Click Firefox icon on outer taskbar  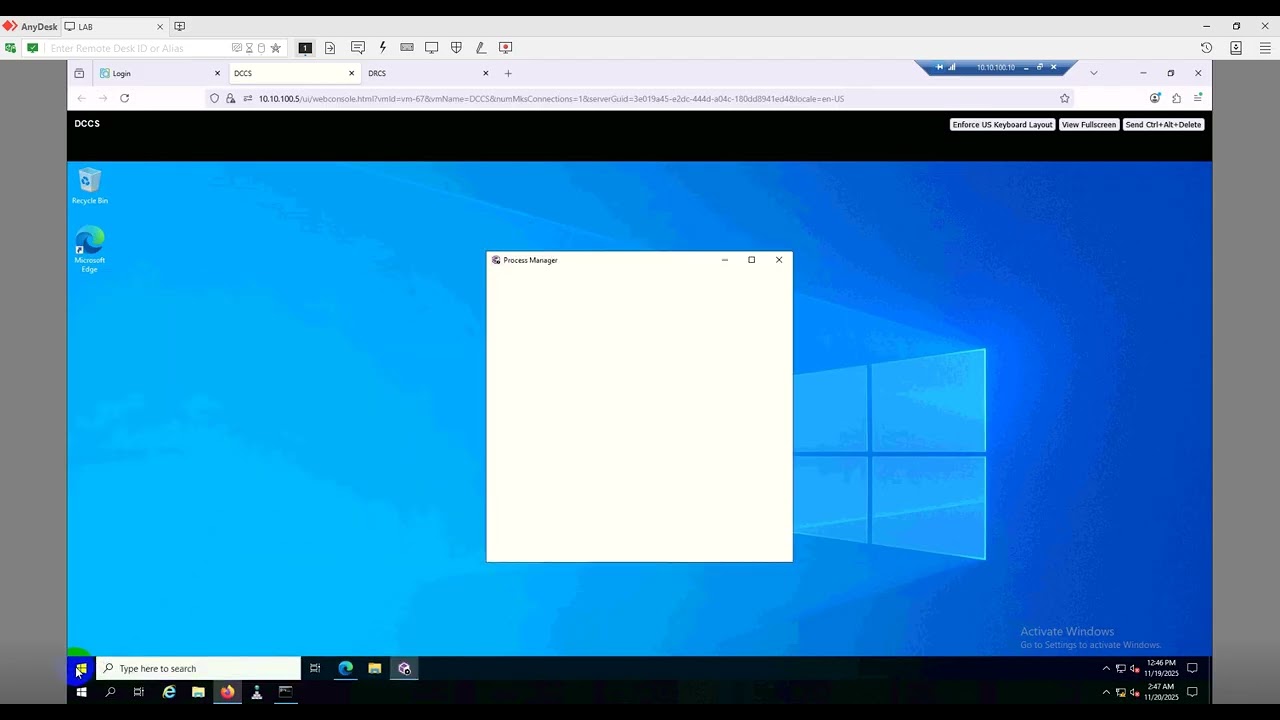[227, 692]
